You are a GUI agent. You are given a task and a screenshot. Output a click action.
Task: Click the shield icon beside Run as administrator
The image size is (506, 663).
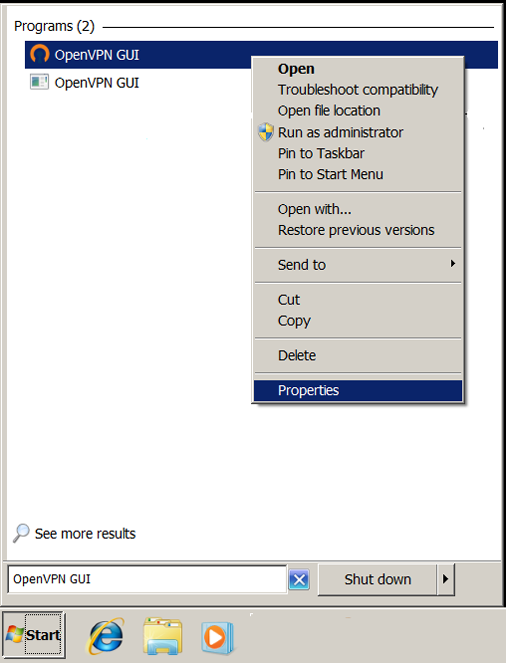(x=266, y=132)
